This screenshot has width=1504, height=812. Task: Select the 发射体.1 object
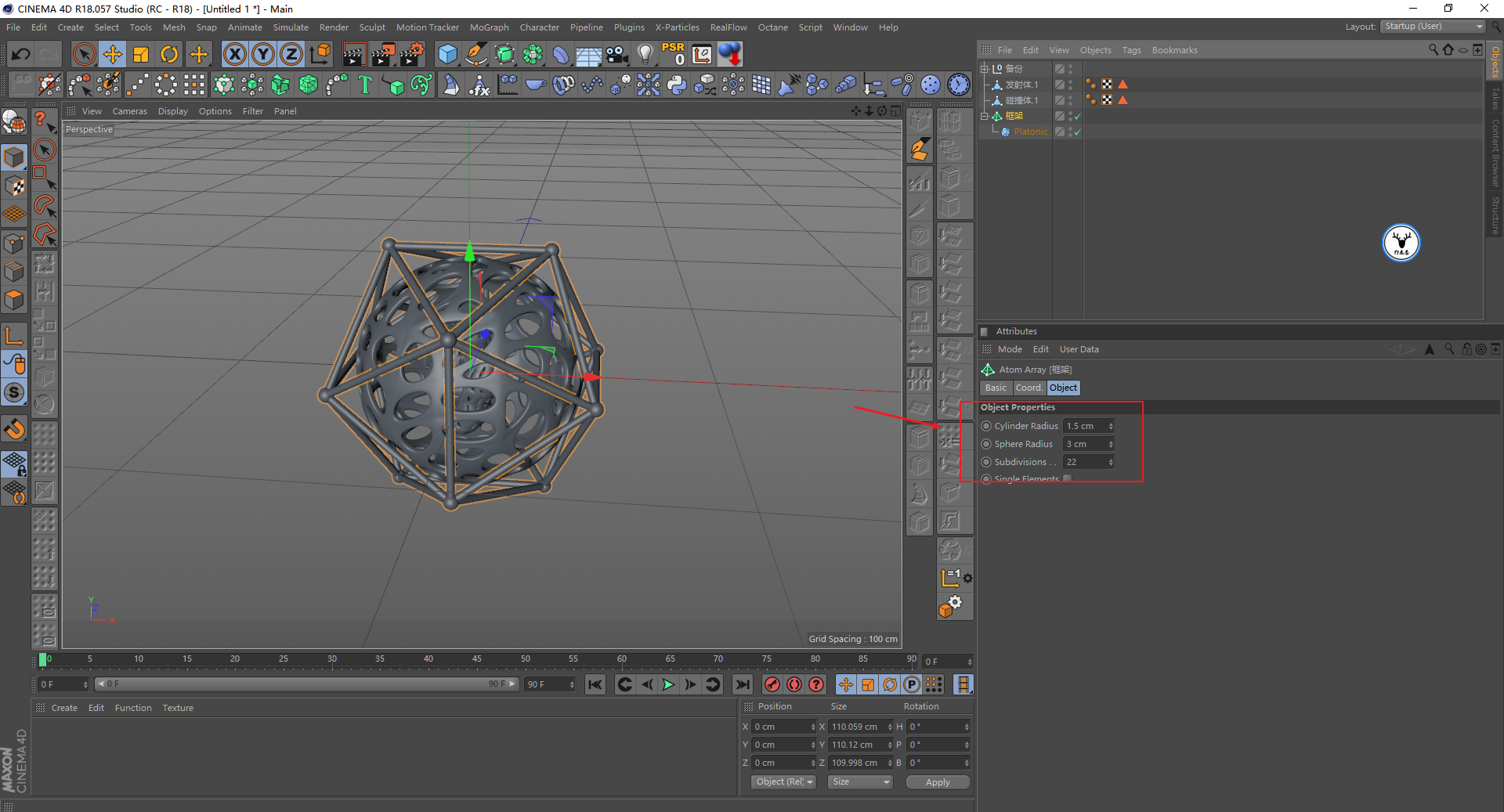click(x=1022, y=85)
